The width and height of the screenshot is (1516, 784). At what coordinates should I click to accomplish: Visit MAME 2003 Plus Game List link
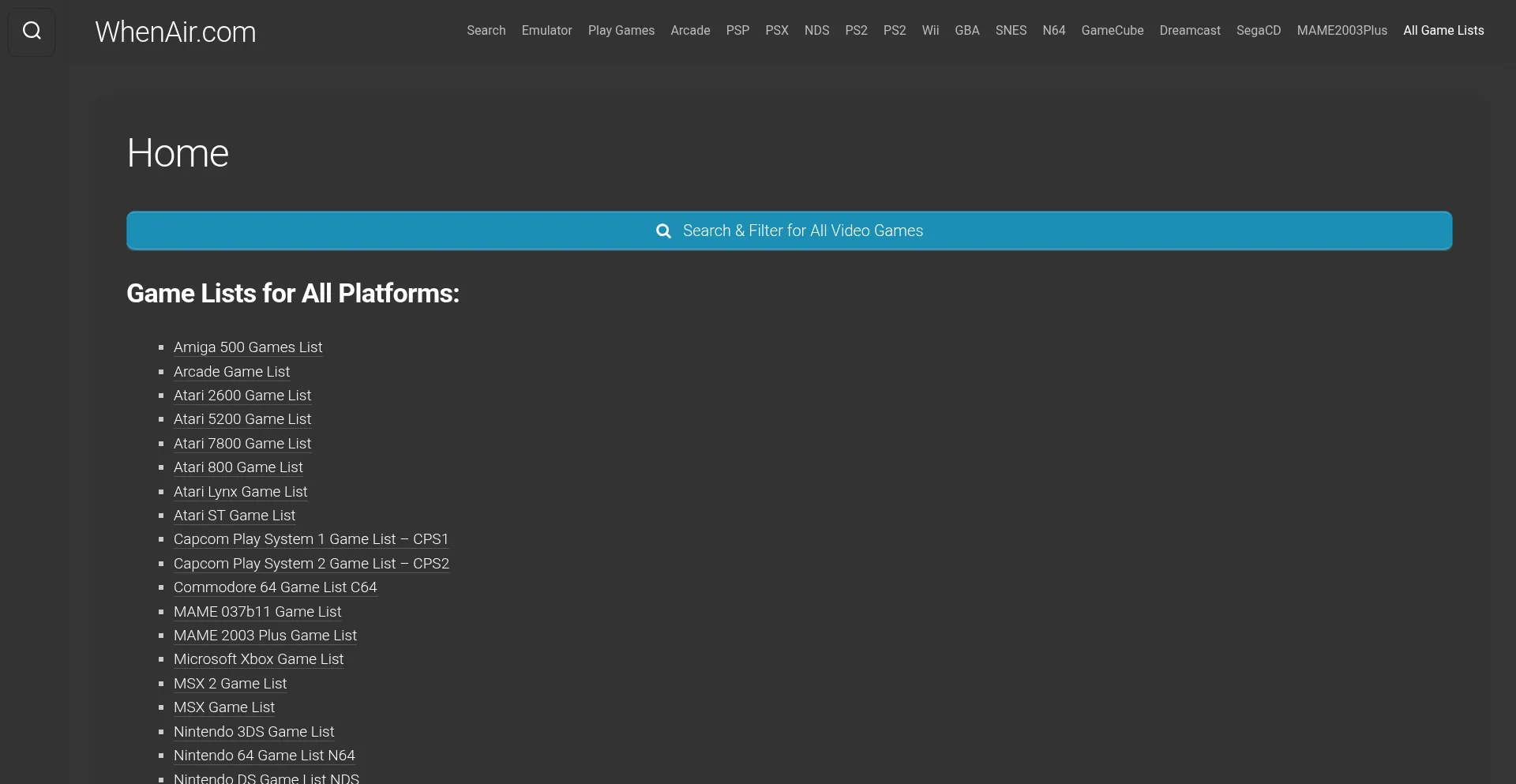(x=265, y=636)
